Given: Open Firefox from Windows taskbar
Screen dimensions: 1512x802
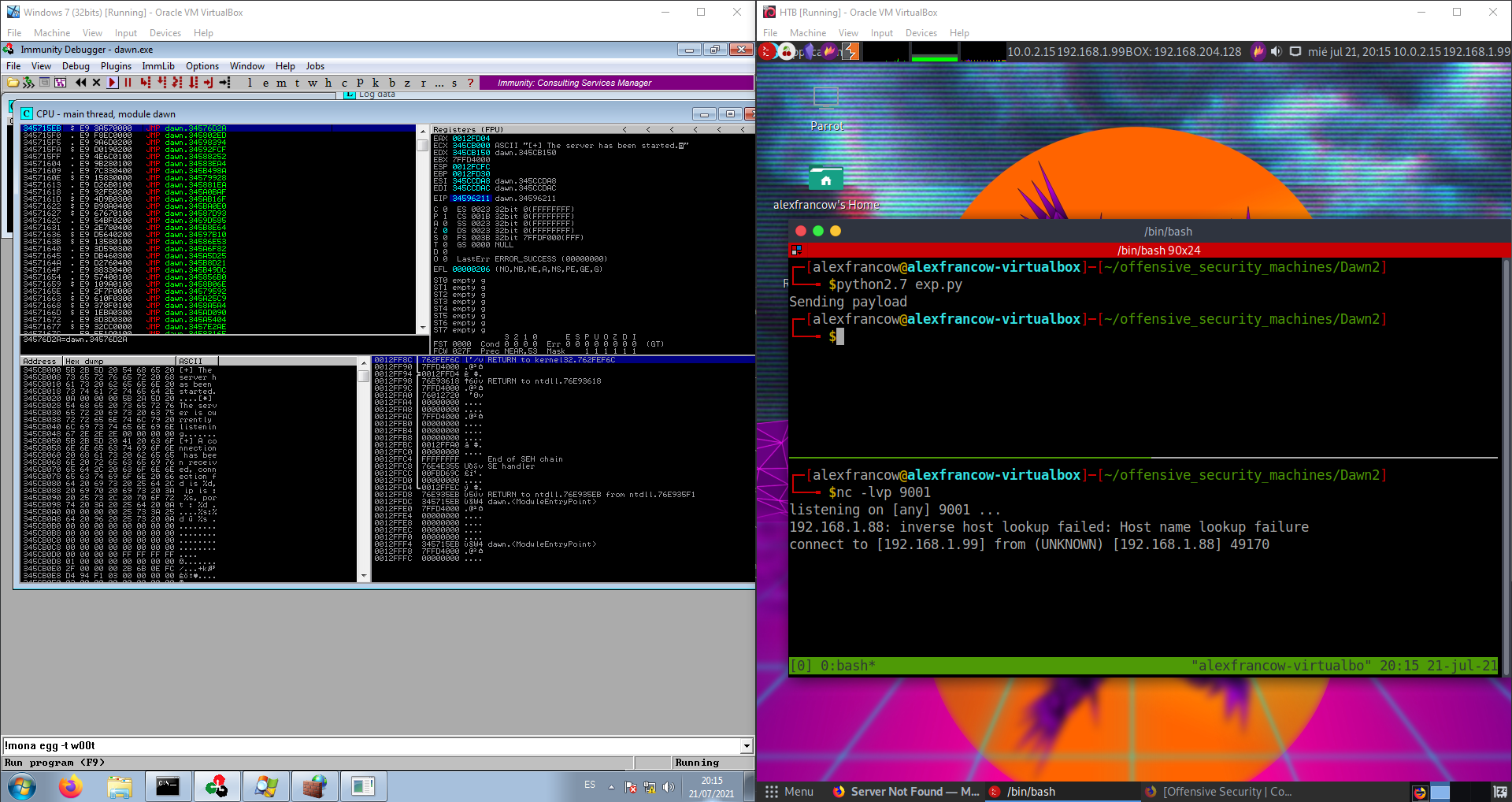Looking at the screenshot, I should point(71,786).
